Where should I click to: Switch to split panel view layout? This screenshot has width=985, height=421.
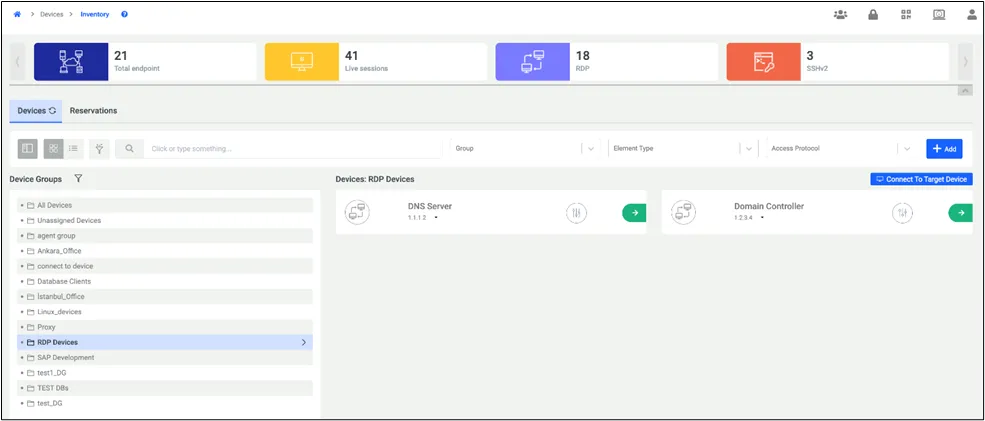point(28,149)
